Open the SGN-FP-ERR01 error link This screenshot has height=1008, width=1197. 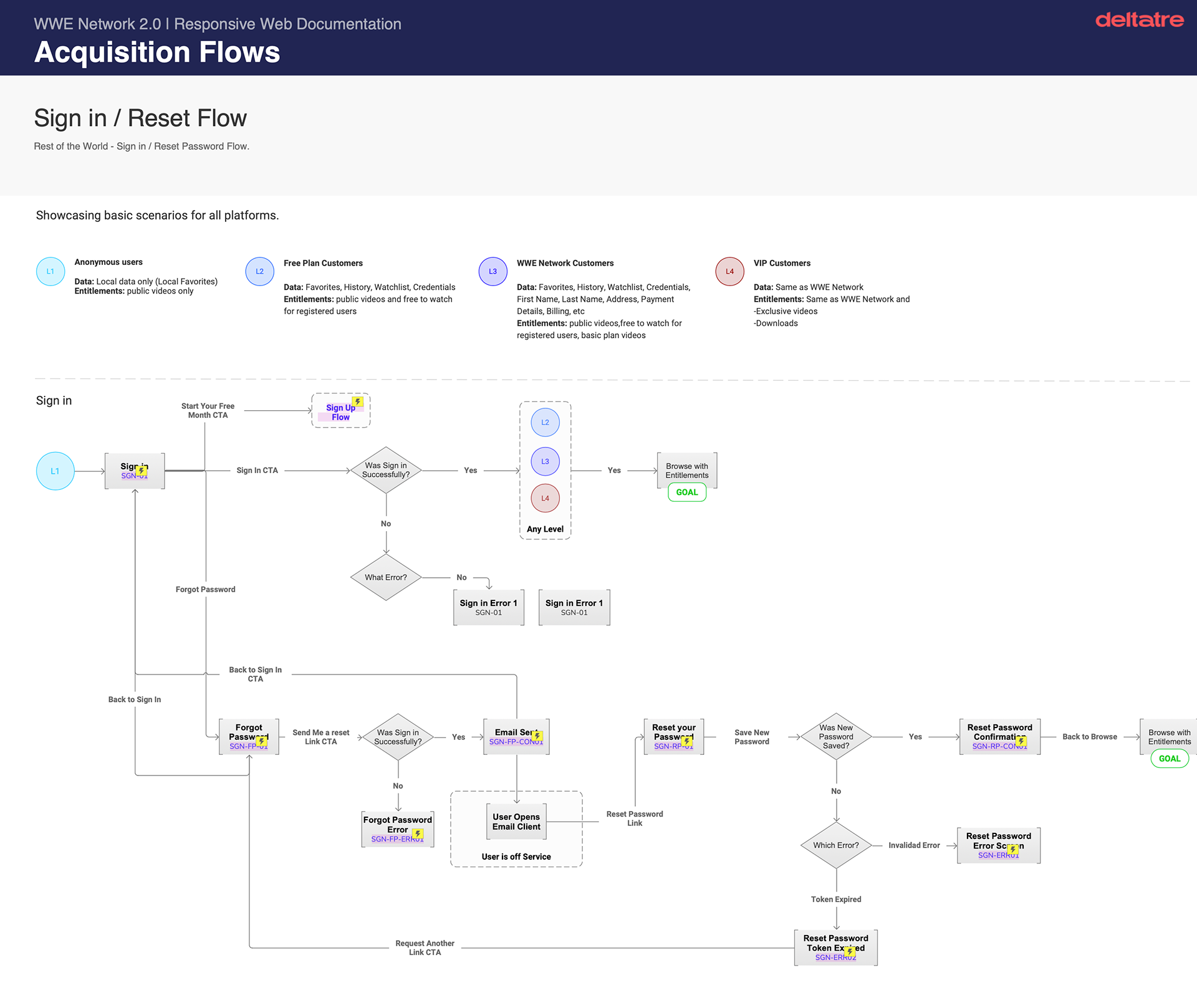tap(397, 839)
